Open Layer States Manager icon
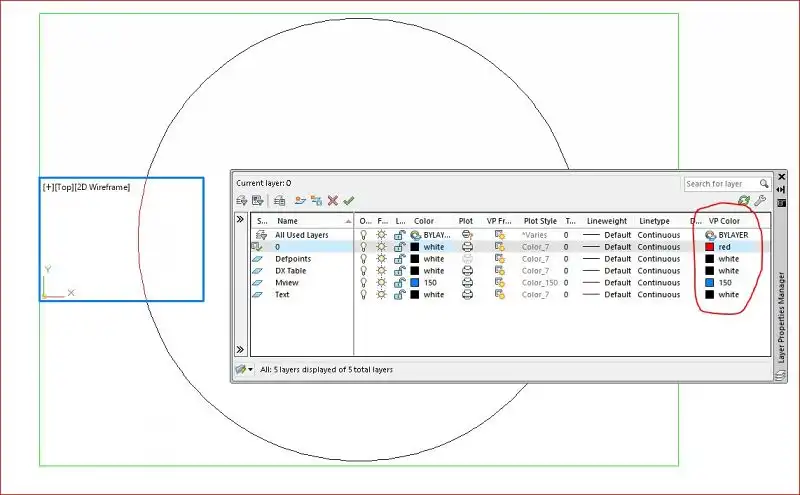Image resolution: width=800 pixels, height=495 pixels. click(279, 201)
